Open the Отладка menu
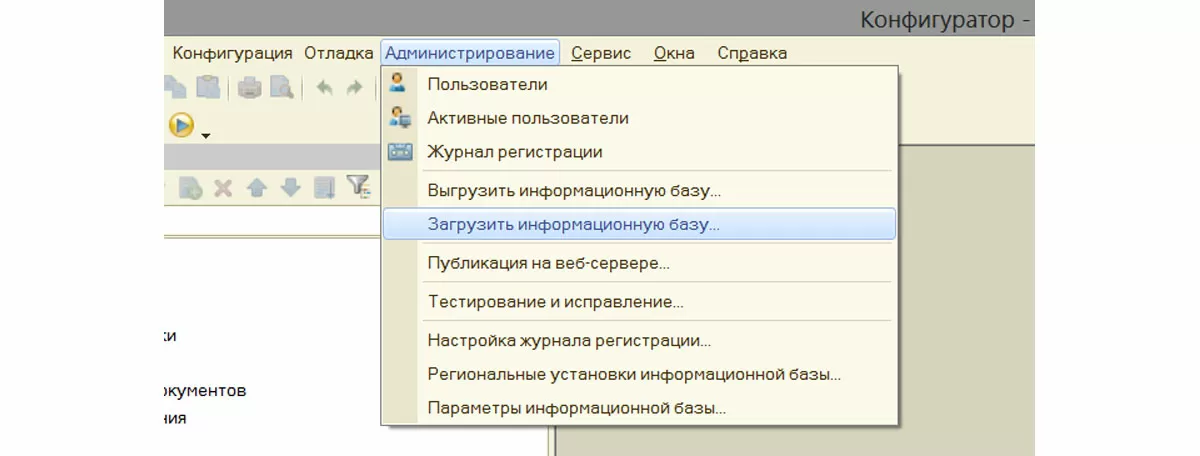This screenshot has height=456, width=1200. pyautogui.click(x=339, y=53)
